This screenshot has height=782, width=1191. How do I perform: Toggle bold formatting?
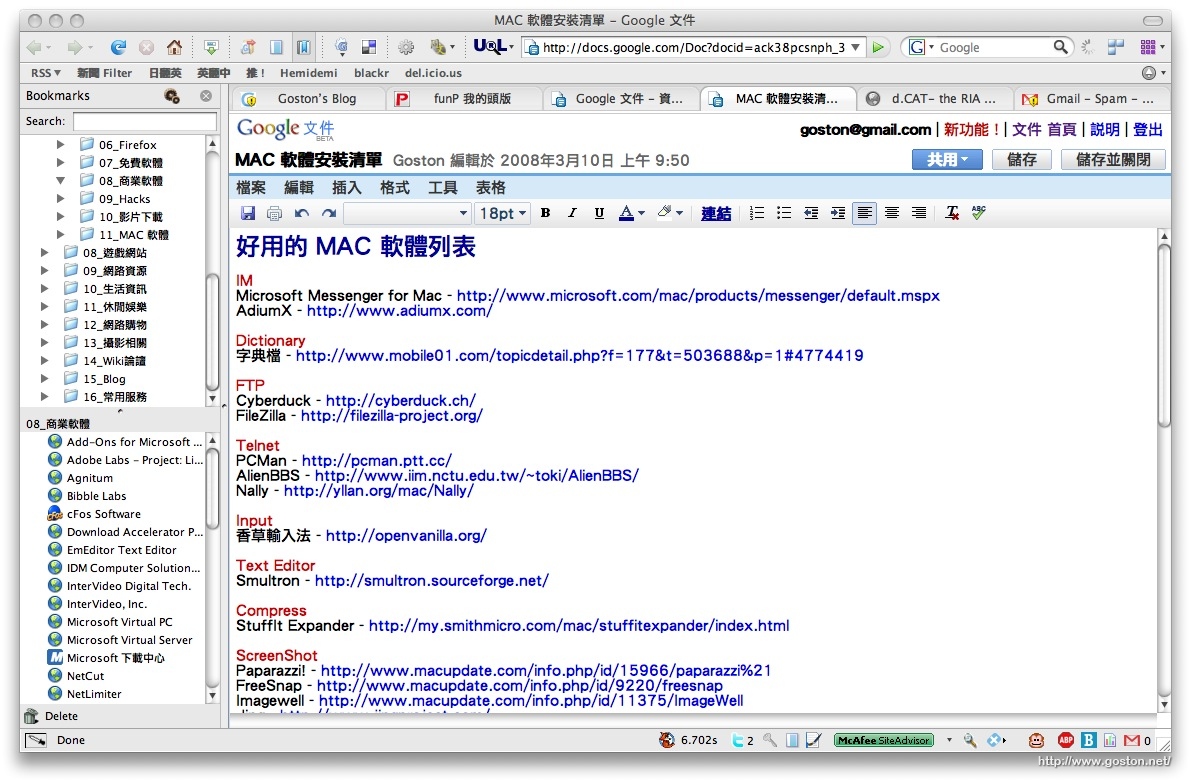coord(545,213)
